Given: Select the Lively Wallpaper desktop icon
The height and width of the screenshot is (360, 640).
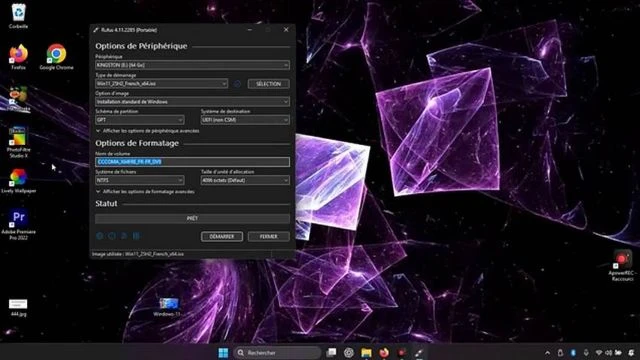Looking at the screenshot, I should click(x=18, y=180).
